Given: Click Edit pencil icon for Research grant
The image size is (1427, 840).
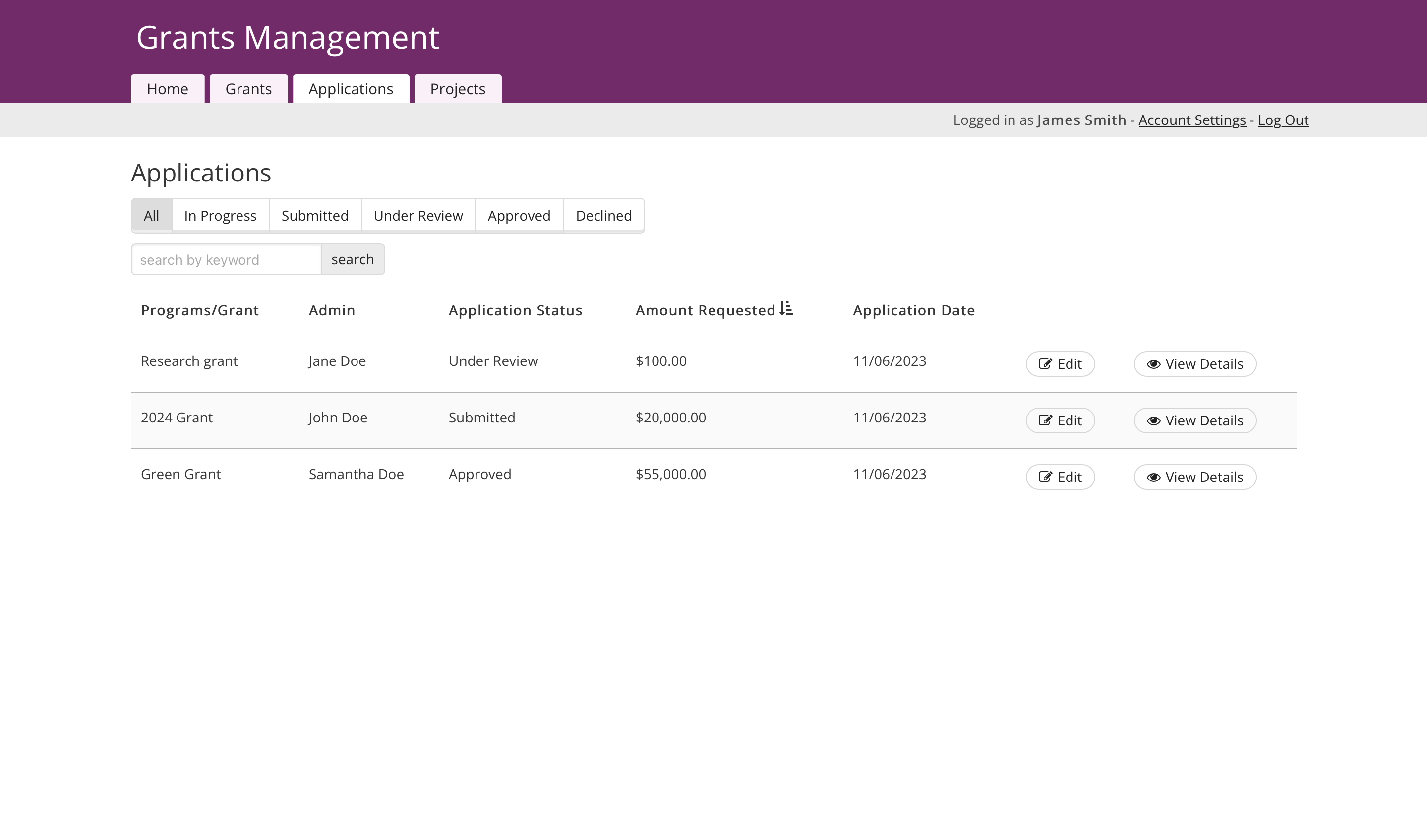Looking at the screenshot, I should (x=1045, y=363).
